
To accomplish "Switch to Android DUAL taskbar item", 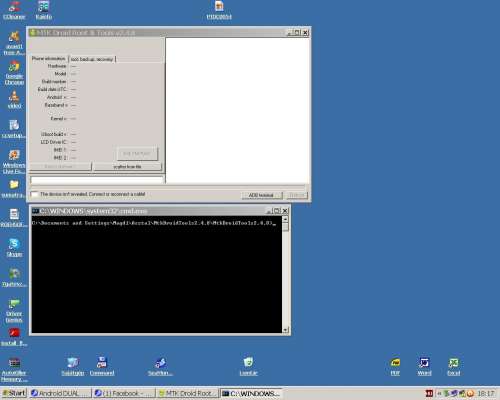I will (60, 393).
